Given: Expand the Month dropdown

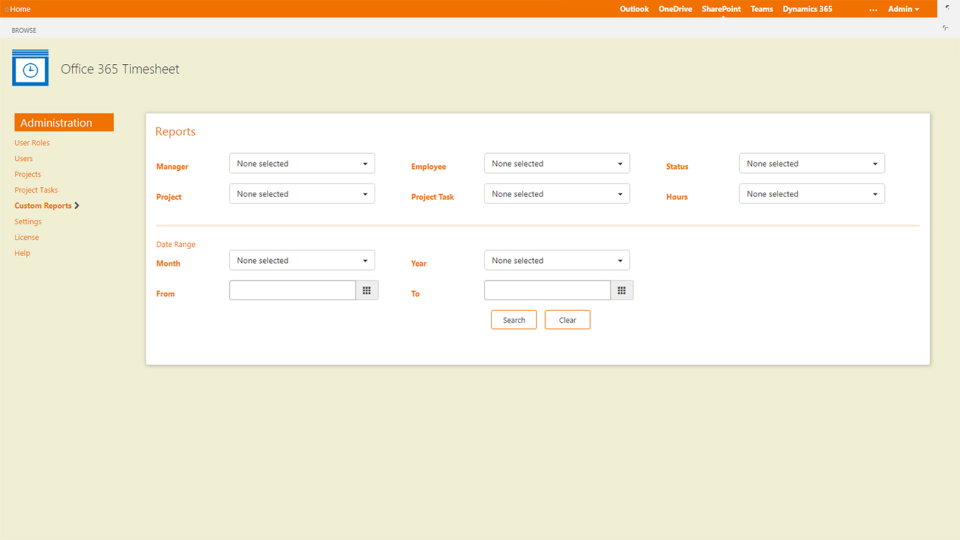Looking at the screenshot, I should [x=302, y=260].
